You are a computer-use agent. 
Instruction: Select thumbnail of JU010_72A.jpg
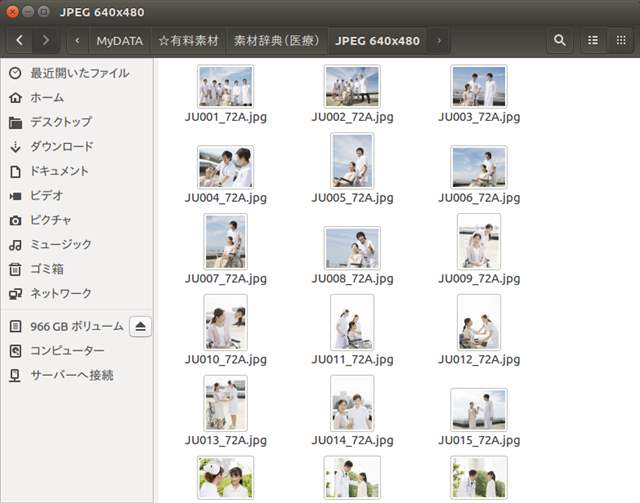coord(225,323)
